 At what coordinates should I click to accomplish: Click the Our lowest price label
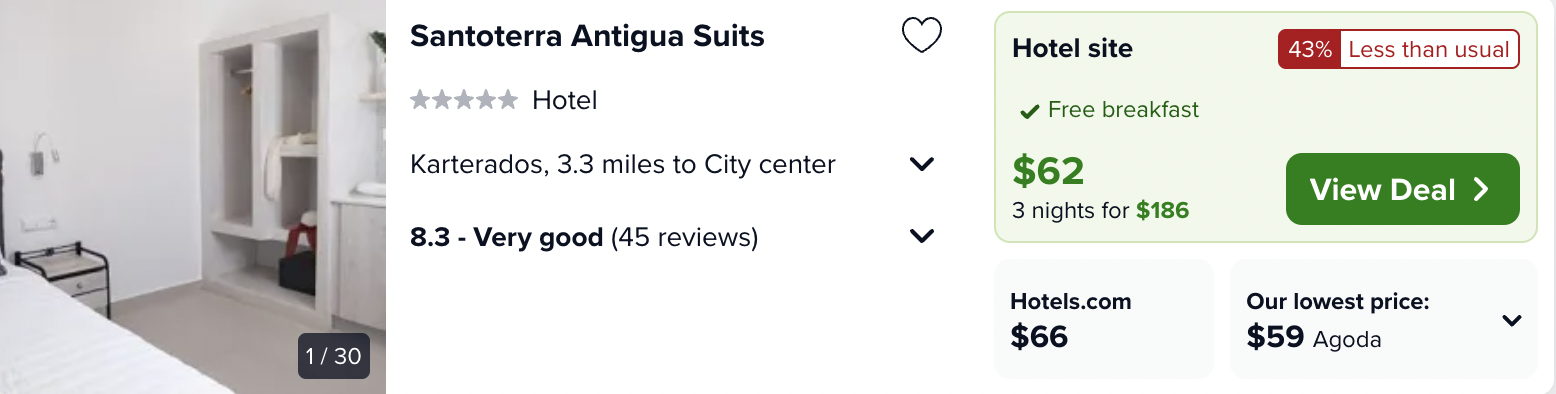click(x=1338, y=301)
